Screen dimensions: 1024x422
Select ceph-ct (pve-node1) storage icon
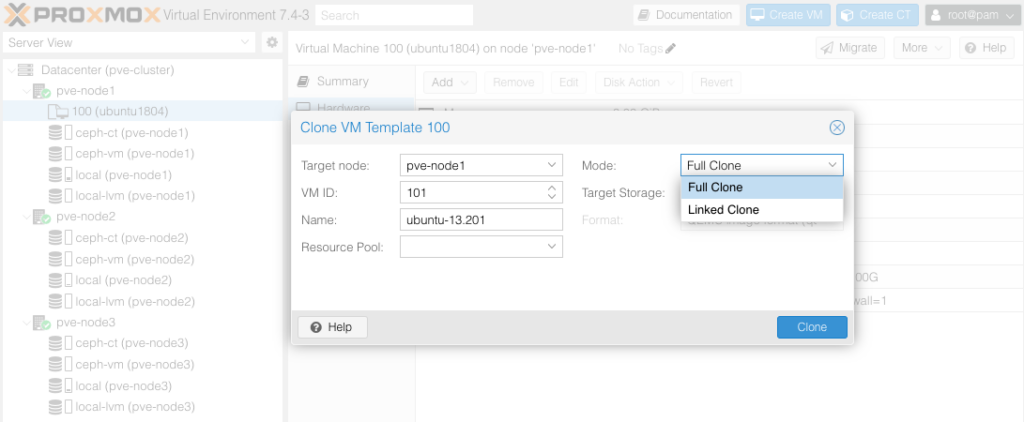[x=60, y=133]
